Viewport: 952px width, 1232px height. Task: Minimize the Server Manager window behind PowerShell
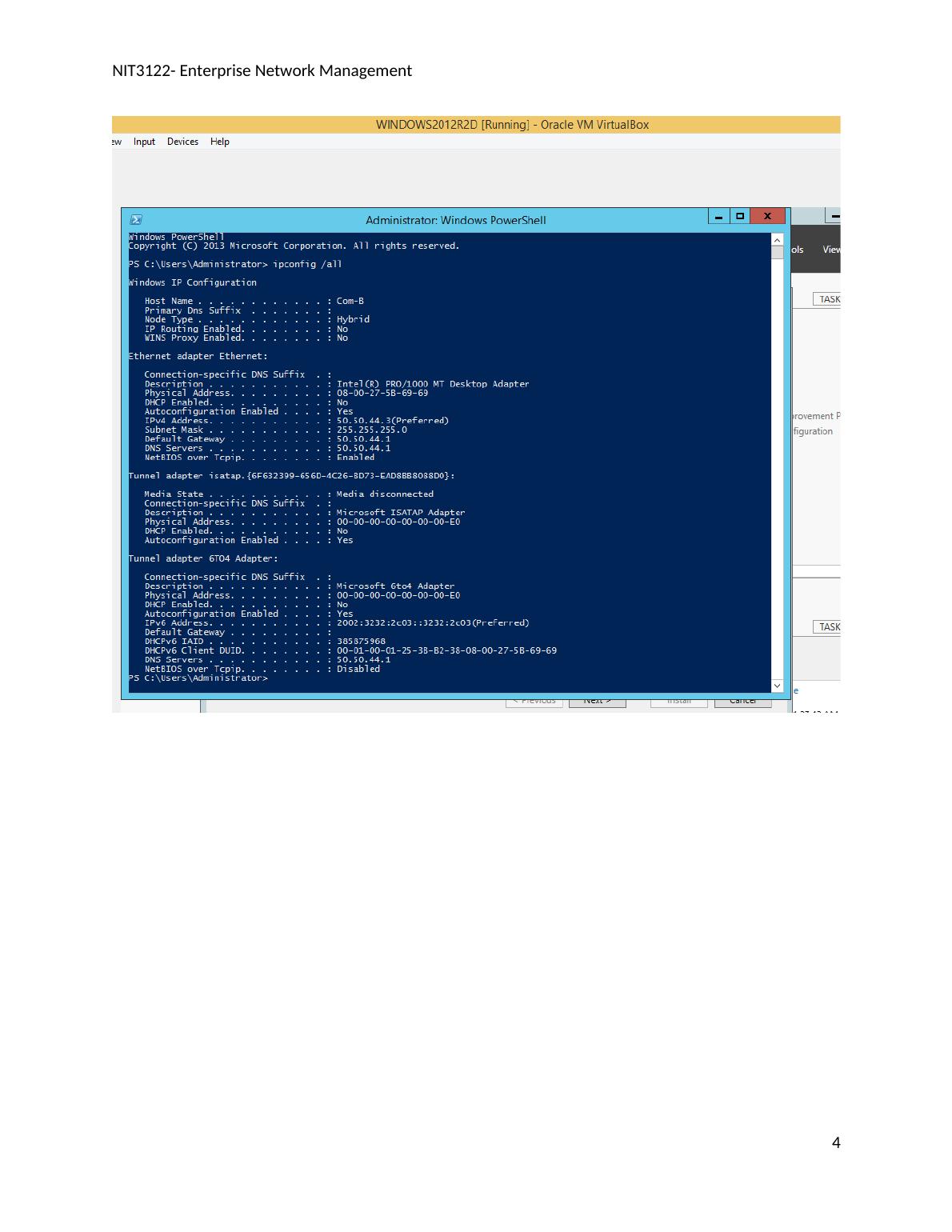pyautogui.click(x=834, y=217)
